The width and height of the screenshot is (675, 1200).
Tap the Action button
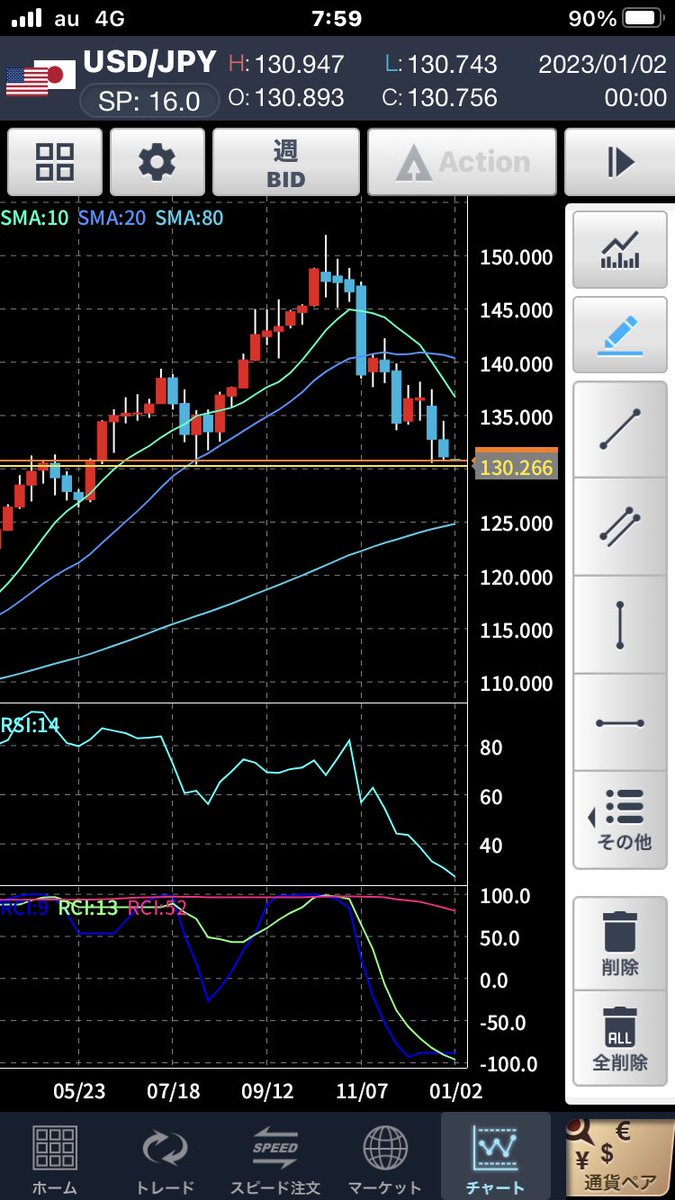point(462,162)
